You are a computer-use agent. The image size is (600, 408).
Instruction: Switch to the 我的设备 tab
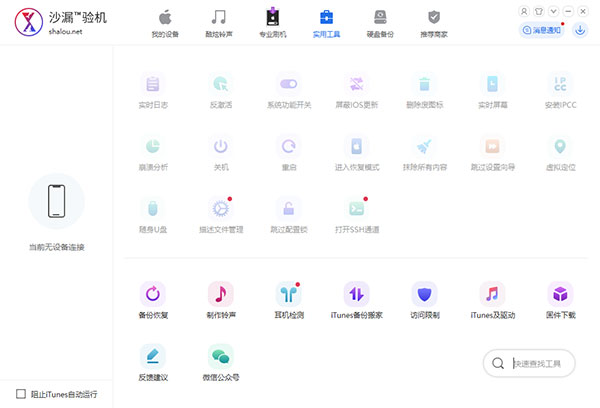pos(165,24)
